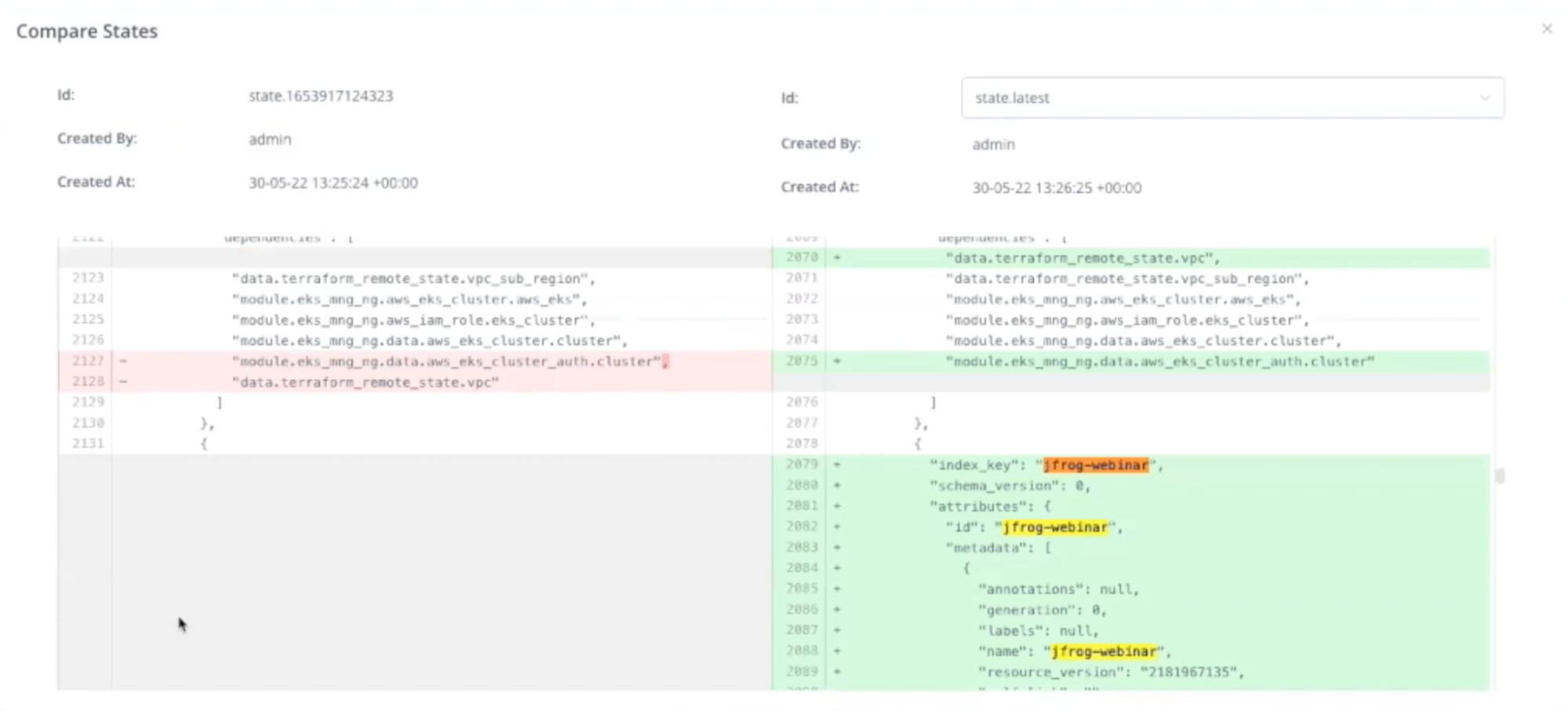The width and height of the screenshot is (1568, 711).
Task: Click the diff viewer's vertical scrollbar thumb
Action: (x=1499, y=476)
